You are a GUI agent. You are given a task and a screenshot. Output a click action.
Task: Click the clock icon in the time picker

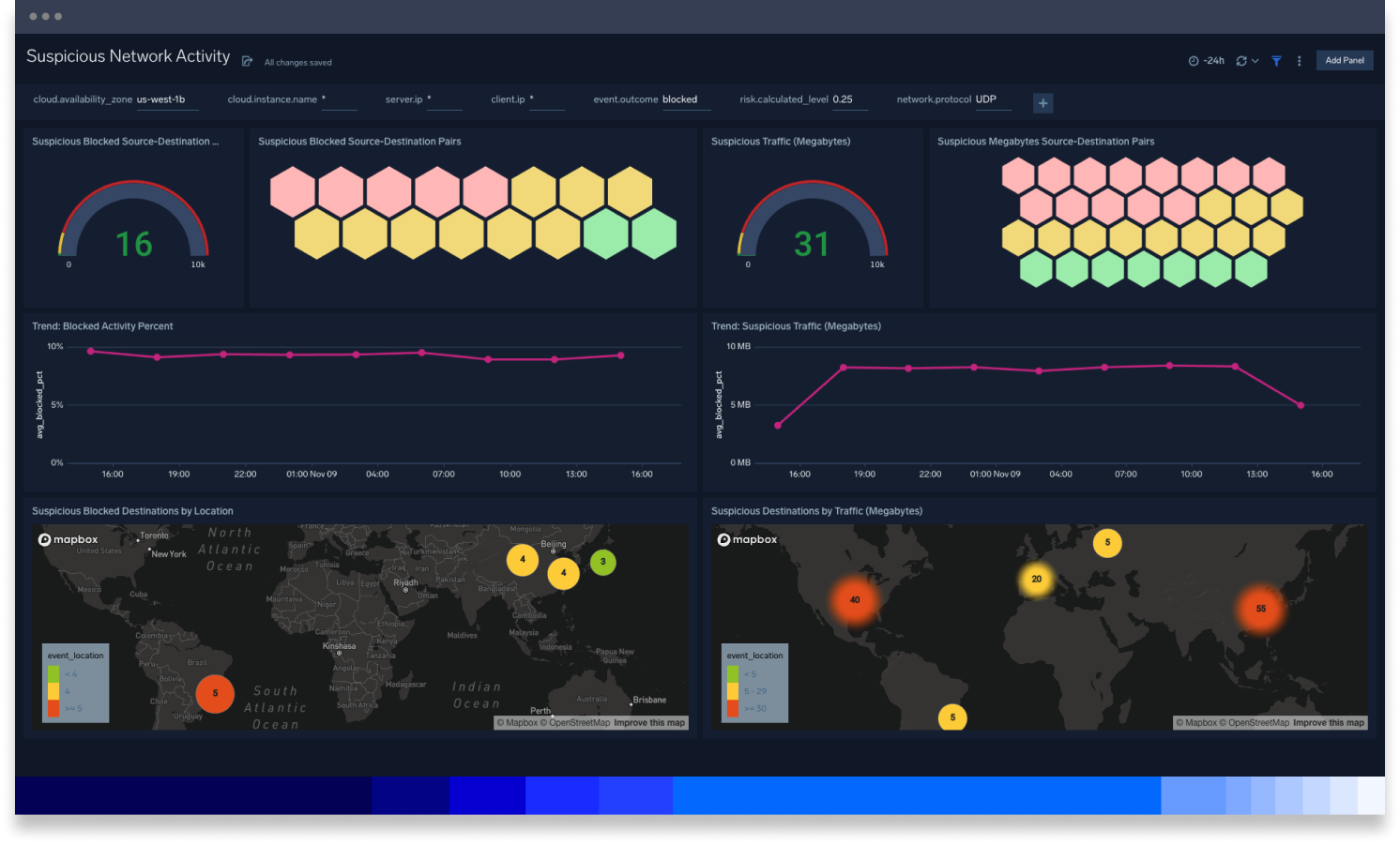pyautogui.click(x=1194, y=60)
